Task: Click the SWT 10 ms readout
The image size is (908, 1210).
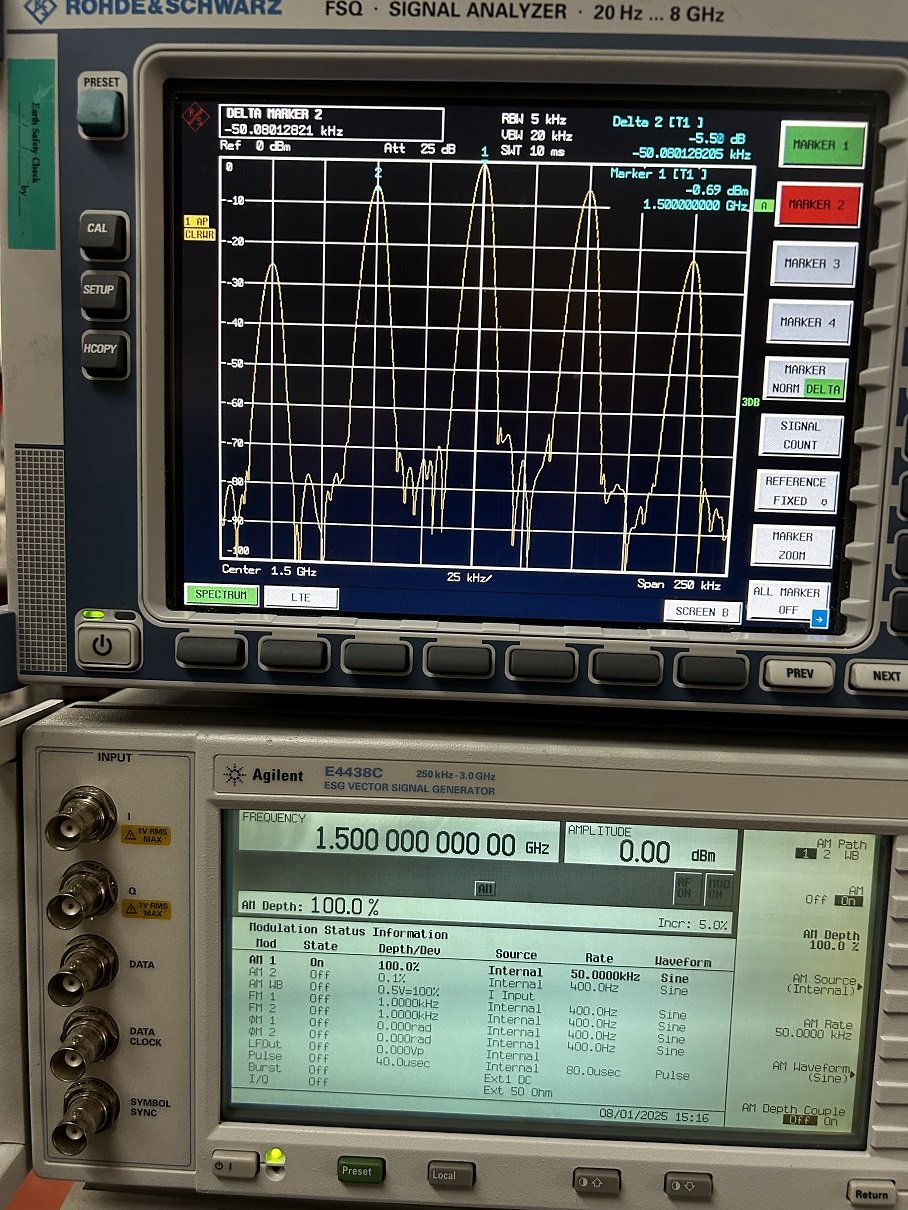Action: tap(533, 152)
